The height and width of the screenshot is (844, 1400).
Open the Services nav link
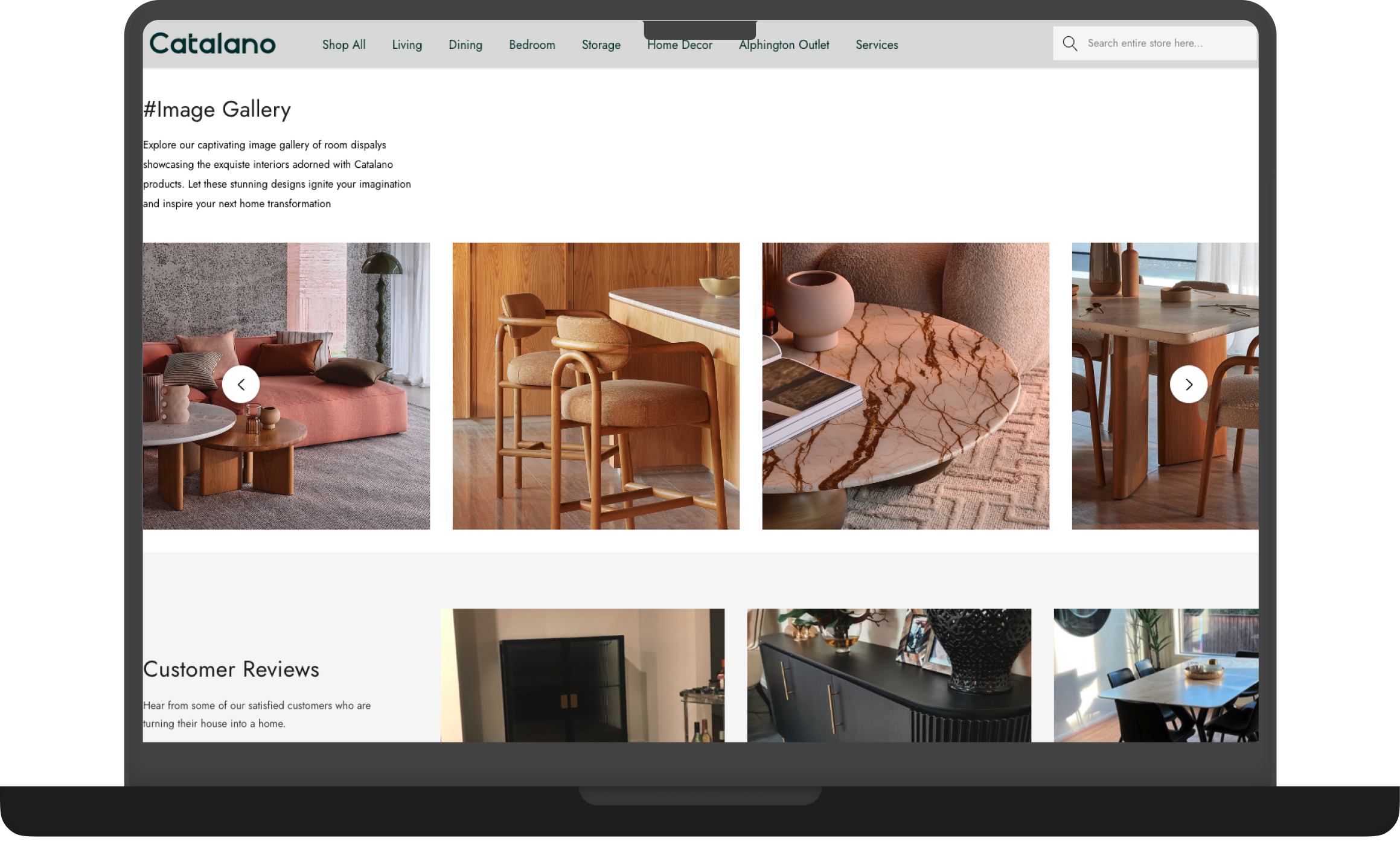coord(877,45)
